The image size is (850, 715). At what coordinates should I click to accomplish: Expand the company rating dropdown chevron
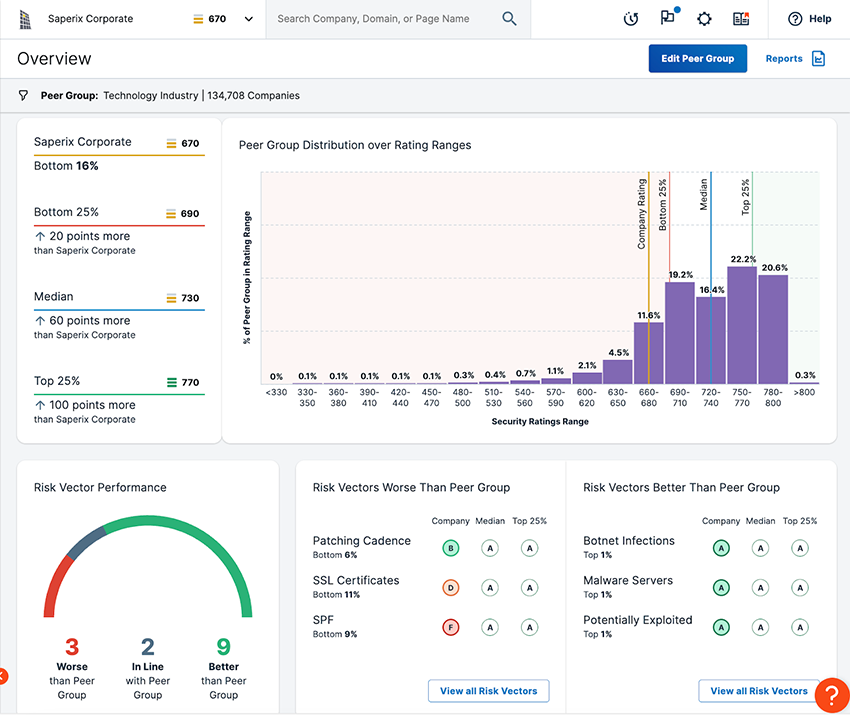pyautogui.click(x=247, y=18)
